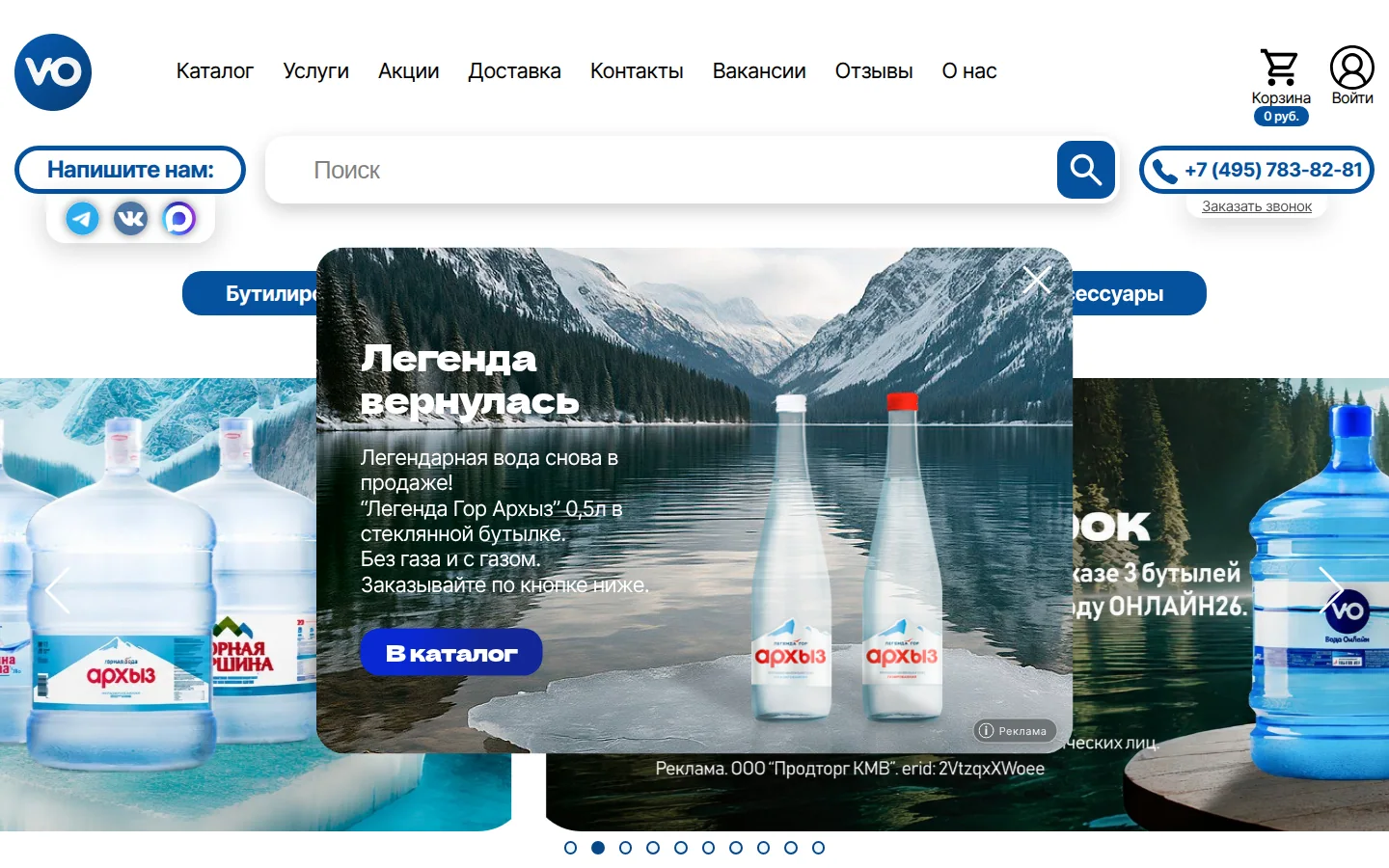This screenshot has width=1389, height=868.
Task: Open the Каталог menu item
Action: pyautogui.click(x=215, y=71)
